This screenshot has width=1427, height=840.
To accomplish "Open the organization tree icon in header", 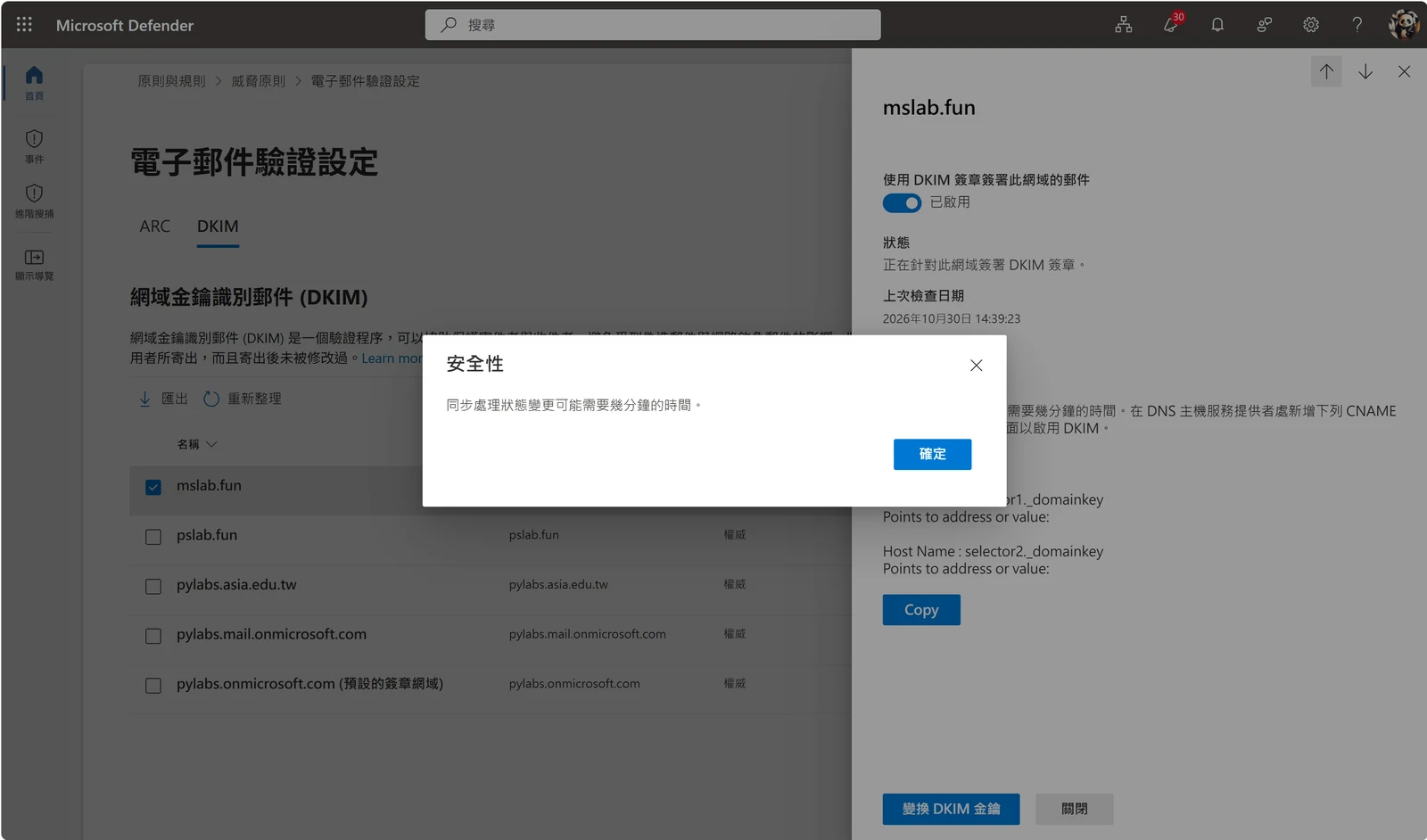I will 1124,25.
